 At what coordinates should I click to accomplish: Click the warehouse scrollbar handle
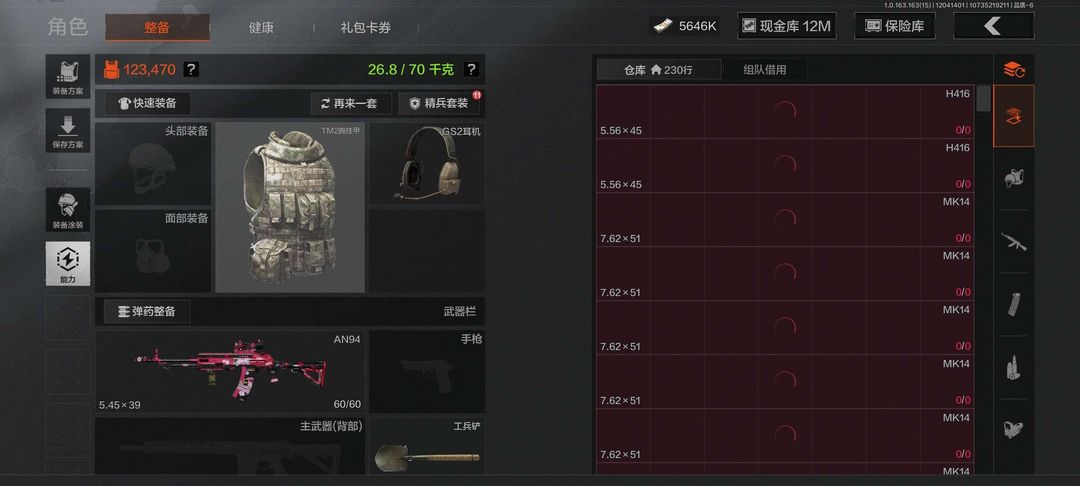pos(984,98)
